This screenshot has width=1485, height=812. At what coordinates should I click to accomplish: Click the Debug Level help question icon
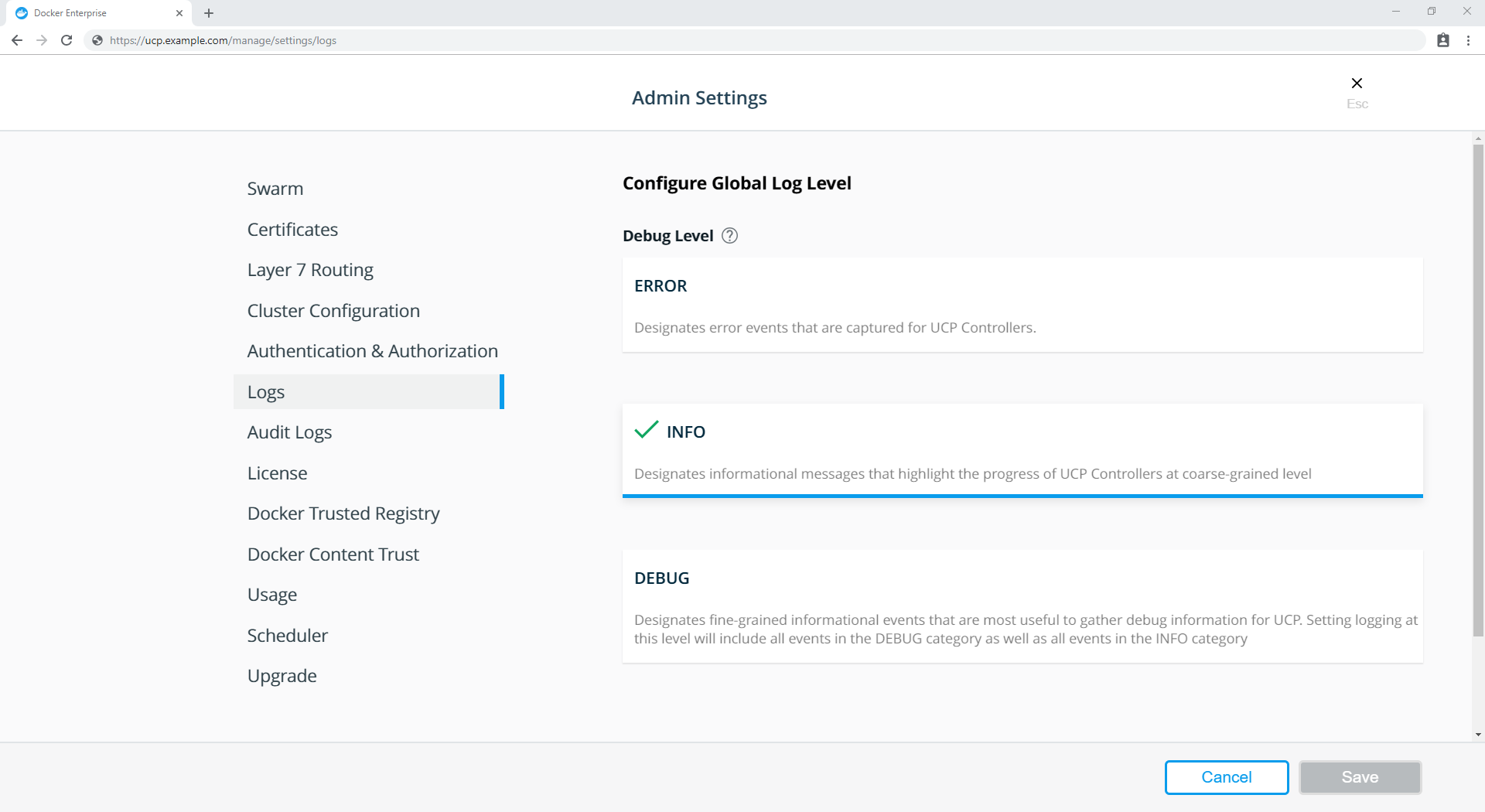coord(729,236)
